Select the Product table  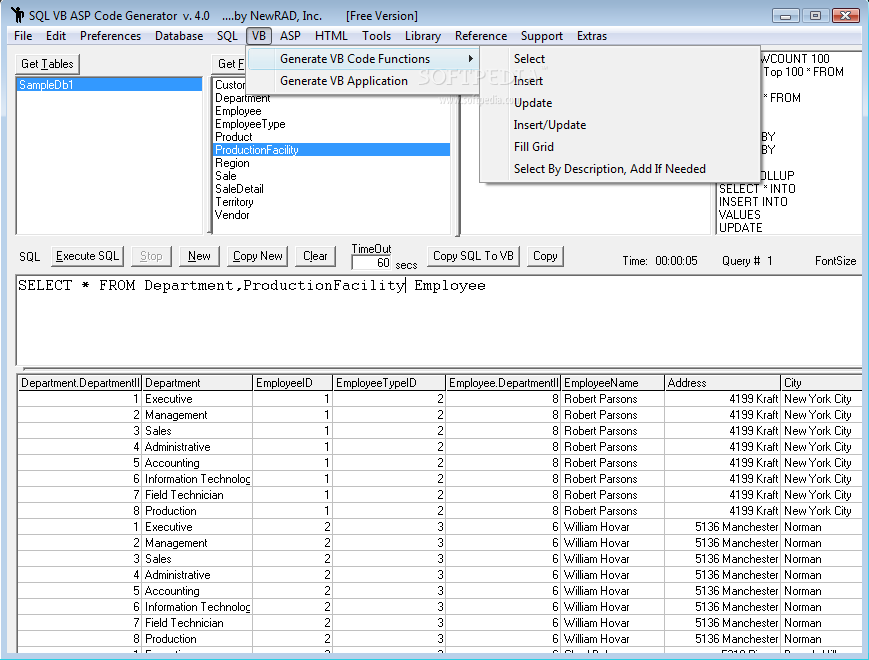click(x=331, y=137)
